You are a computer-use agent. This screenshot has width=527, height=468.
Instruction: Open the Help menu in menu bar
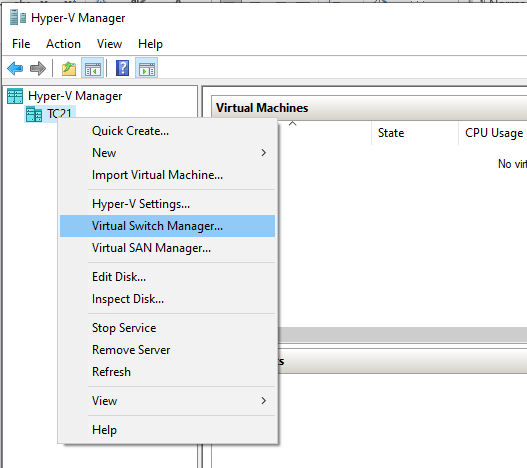click(150, 44)
